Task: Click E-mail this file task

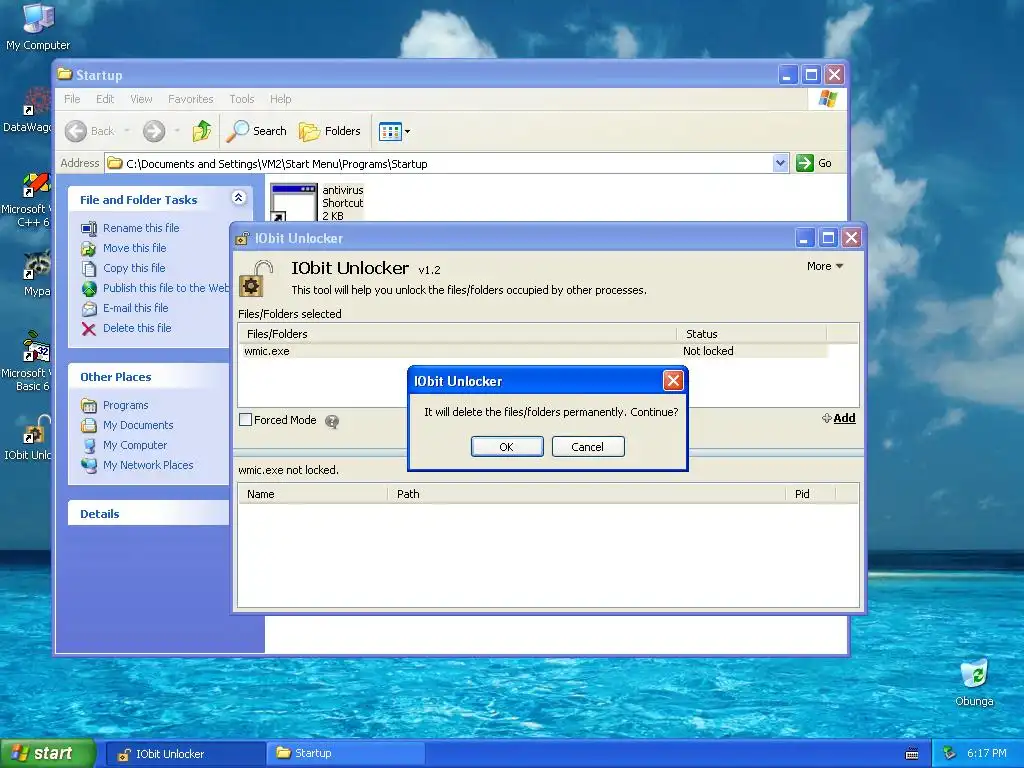Action: (125, 308)
